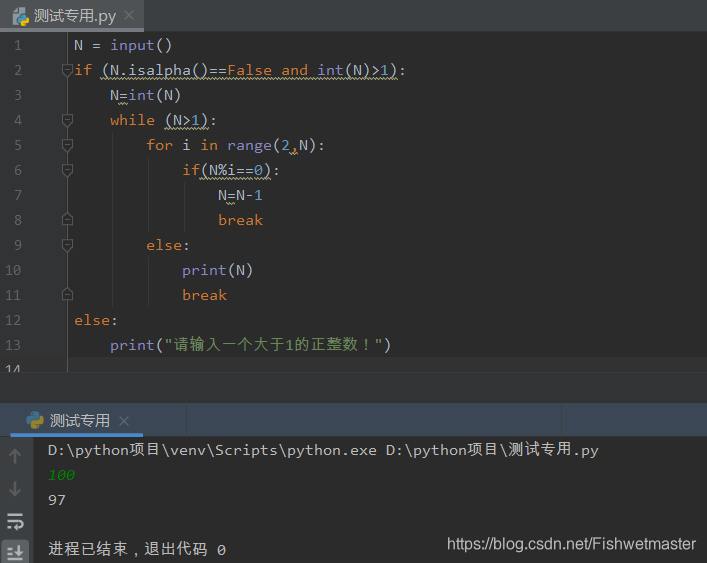Click the scroll-to-end console icon

(15, 551)
